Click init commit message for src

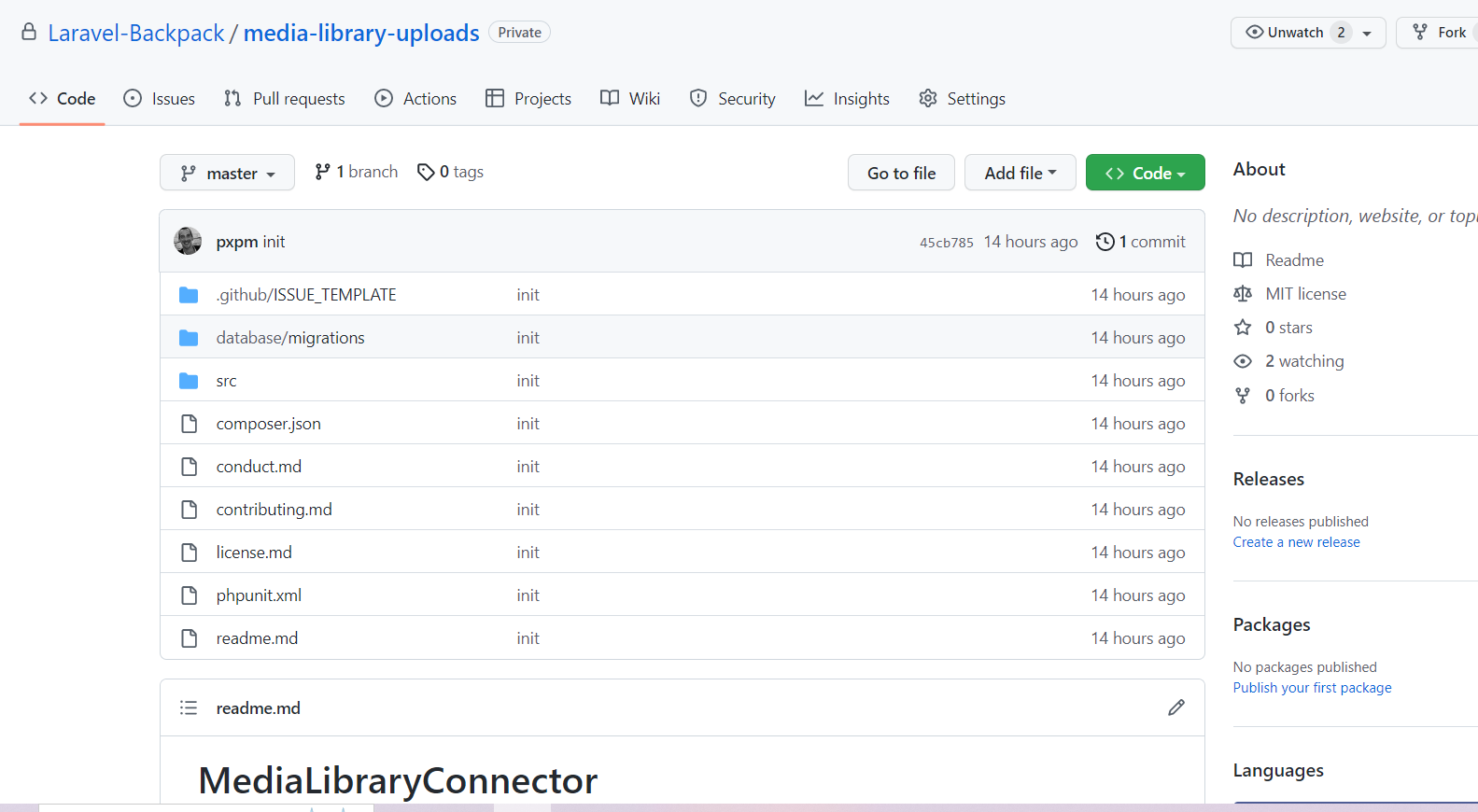528,381
